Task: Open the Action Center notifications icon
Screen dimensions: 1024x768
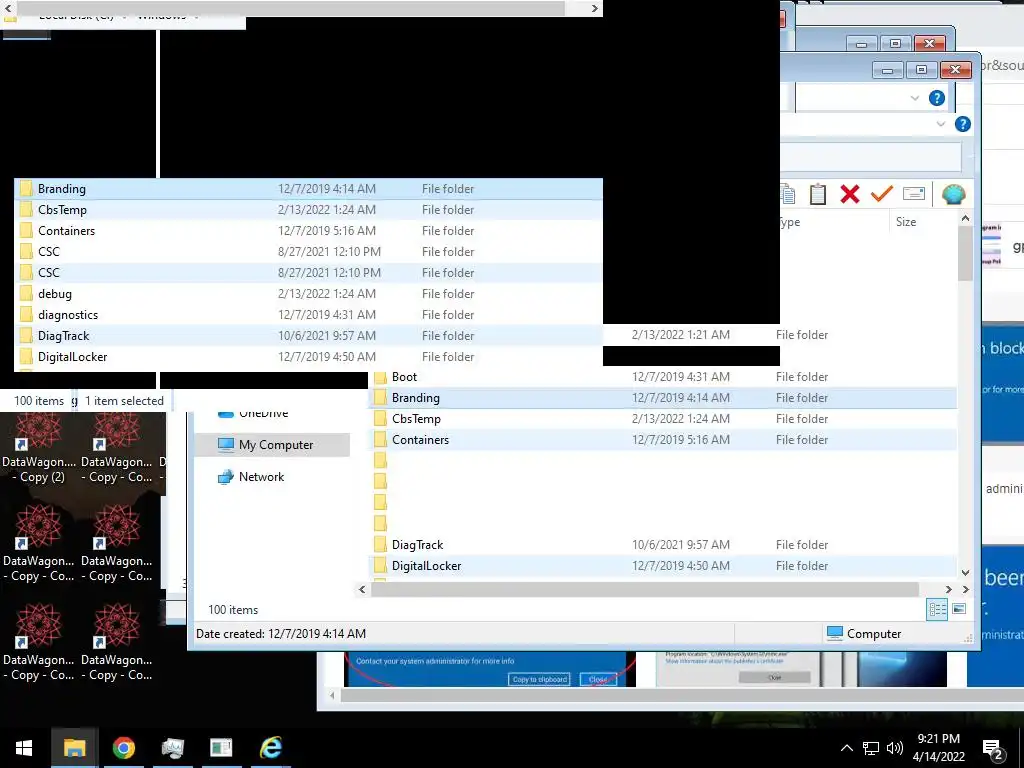Action: (993, 749)
